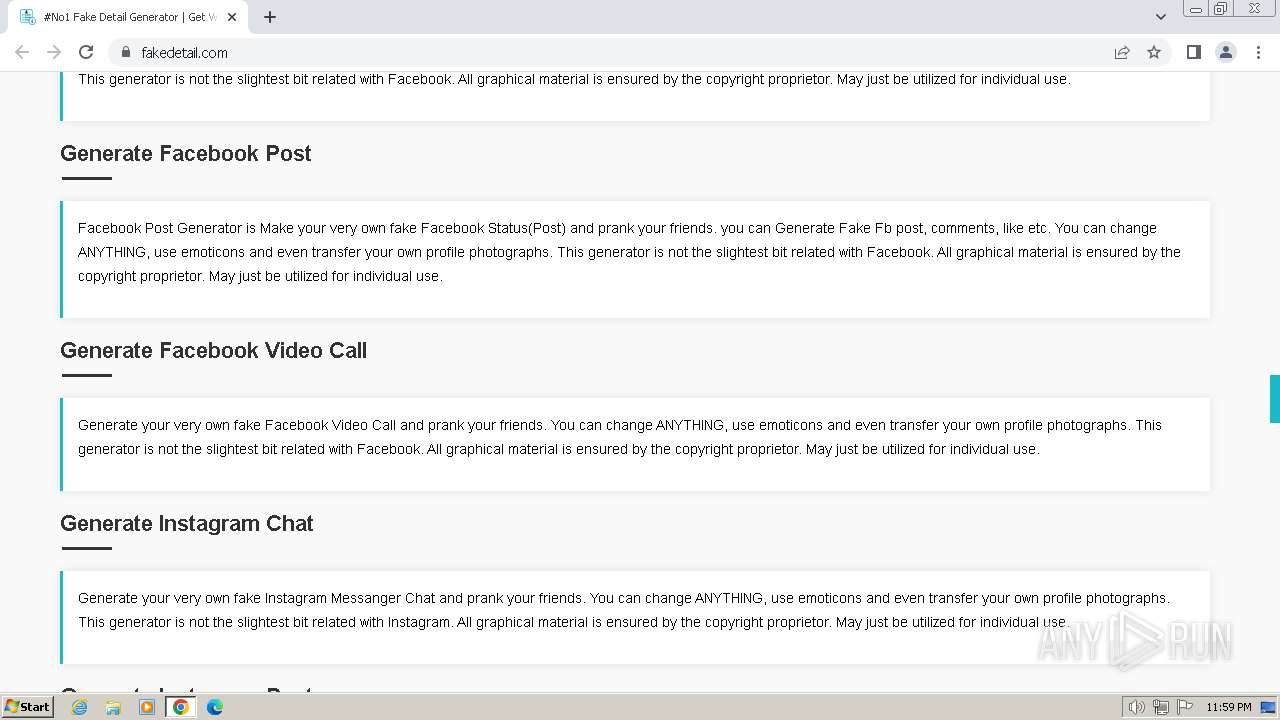Open the Windows Start menu
Screen dimensions: 1280x720
pos(27,707)
